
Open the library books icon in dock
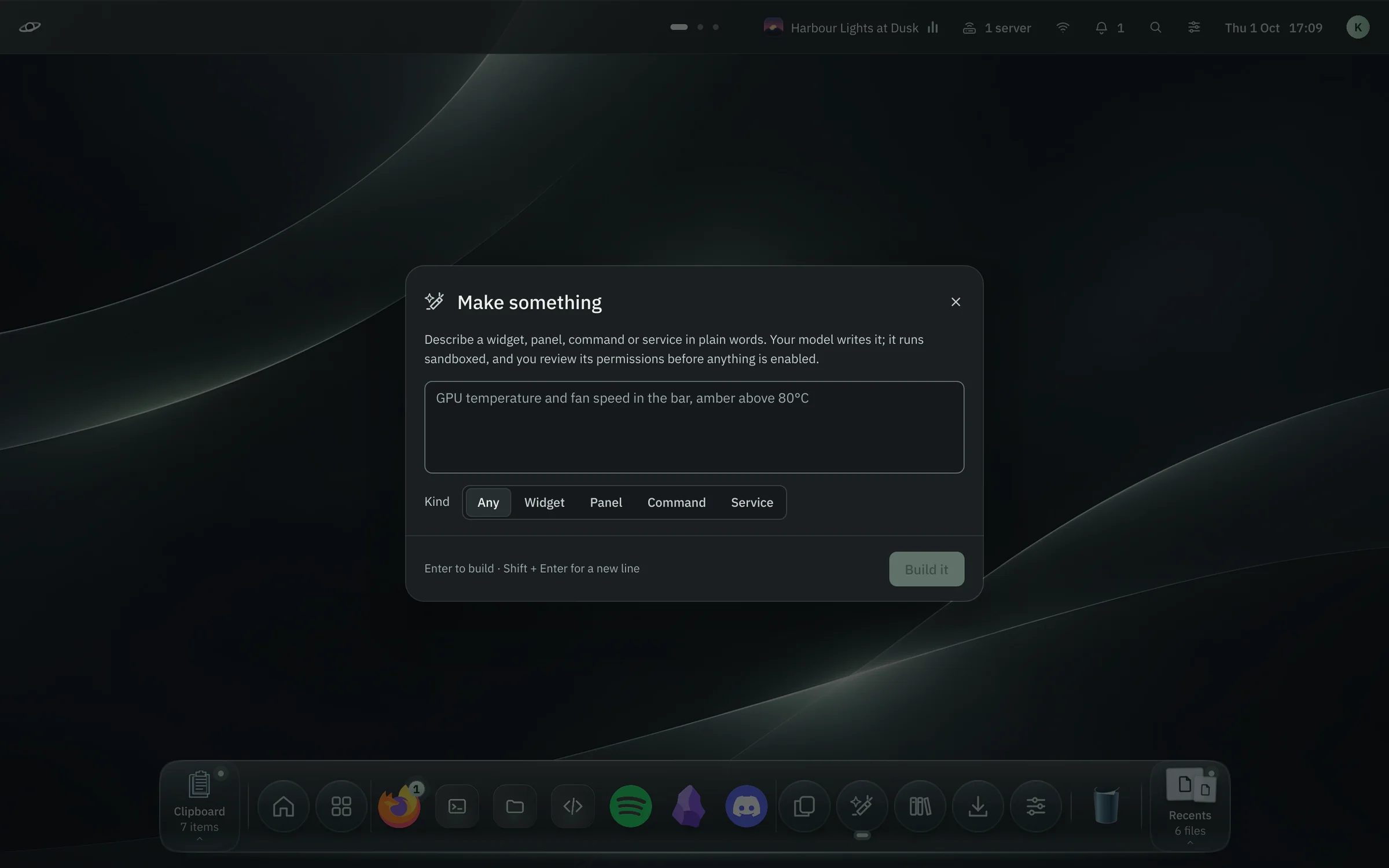[x=920, y=806]
